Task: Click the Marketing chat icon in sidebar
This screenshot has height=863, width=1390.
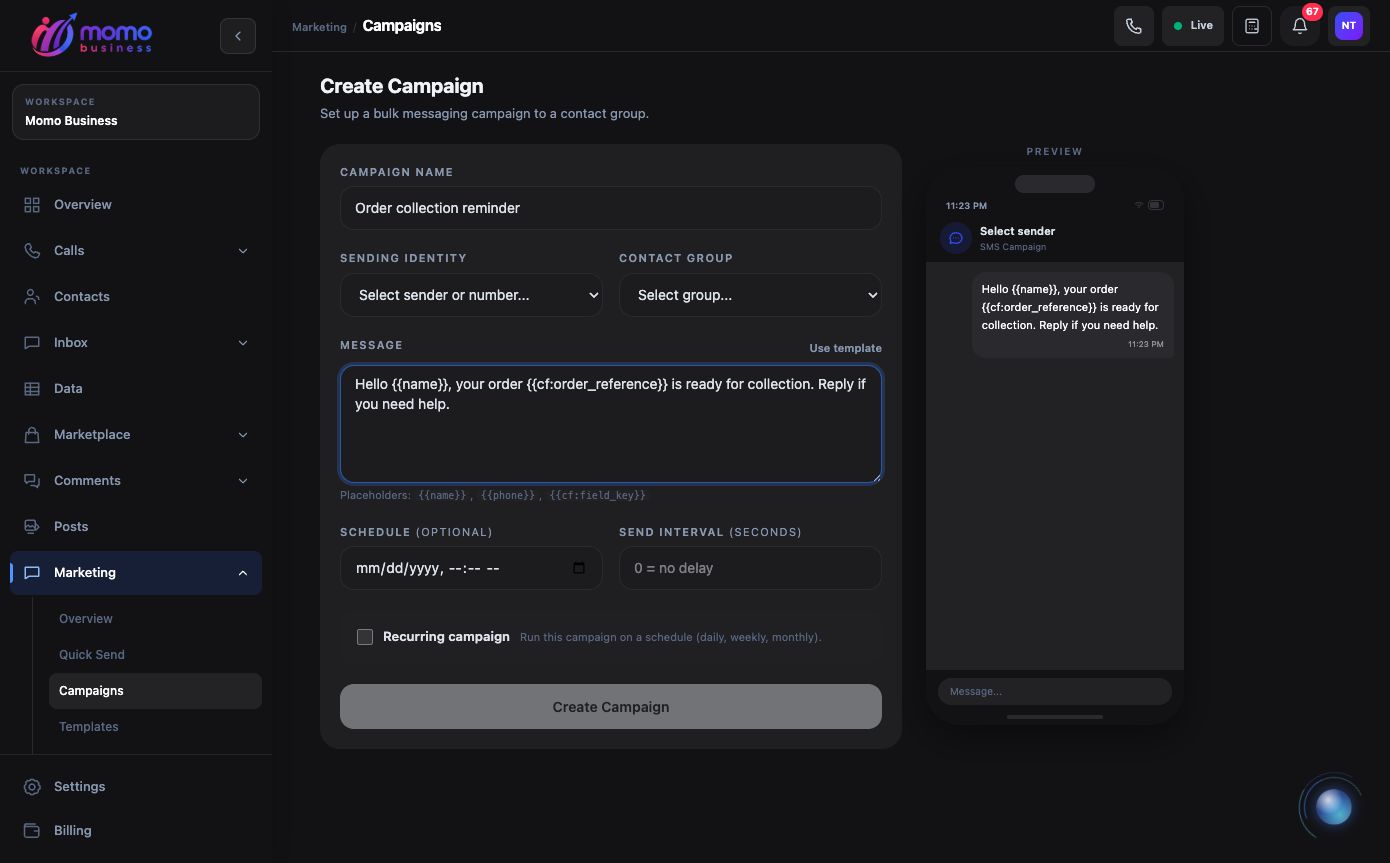Action: pyautogui.click(x=32, y=573)
